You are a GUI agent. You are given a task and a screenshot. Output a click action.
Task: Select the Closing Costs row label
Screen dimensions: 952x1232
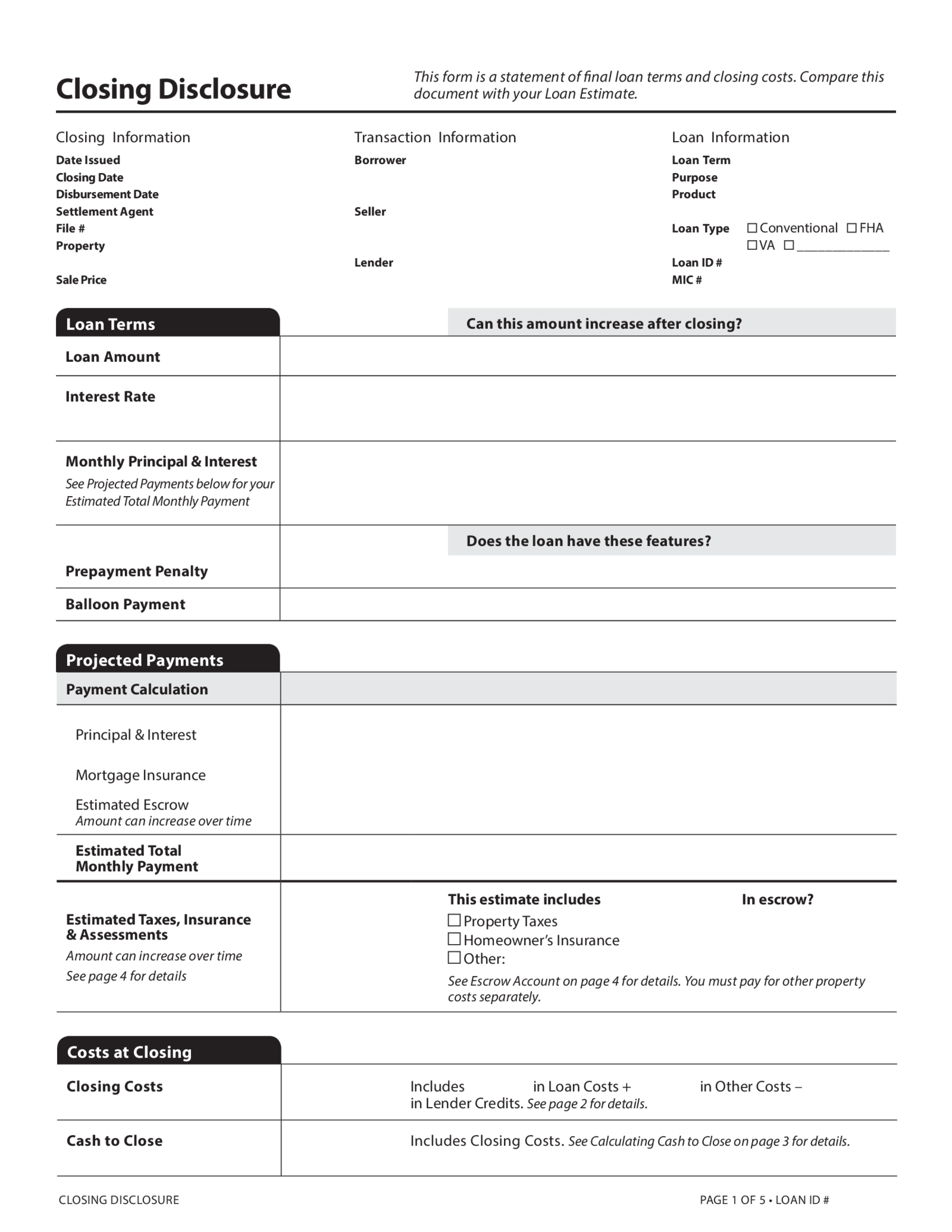tap(114, 1086)
